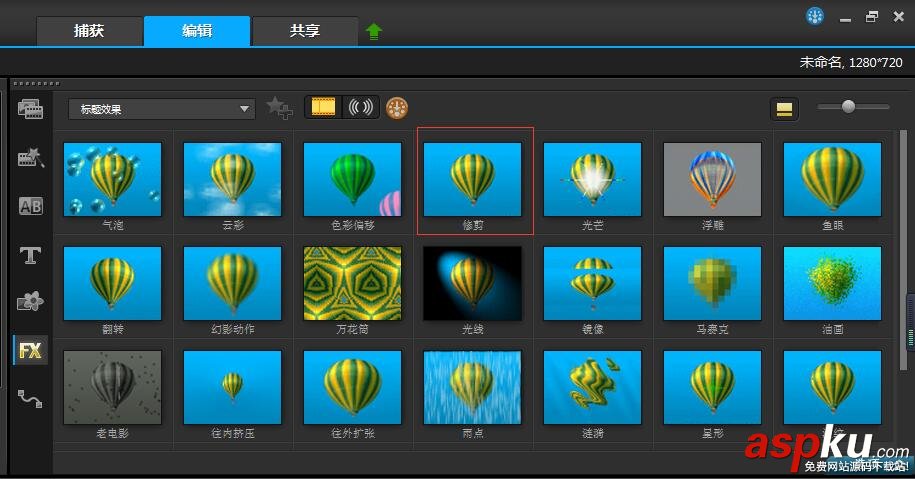
Task: Select the 往内挤压 pinch filter thumbnail
Action: point(232,387)
